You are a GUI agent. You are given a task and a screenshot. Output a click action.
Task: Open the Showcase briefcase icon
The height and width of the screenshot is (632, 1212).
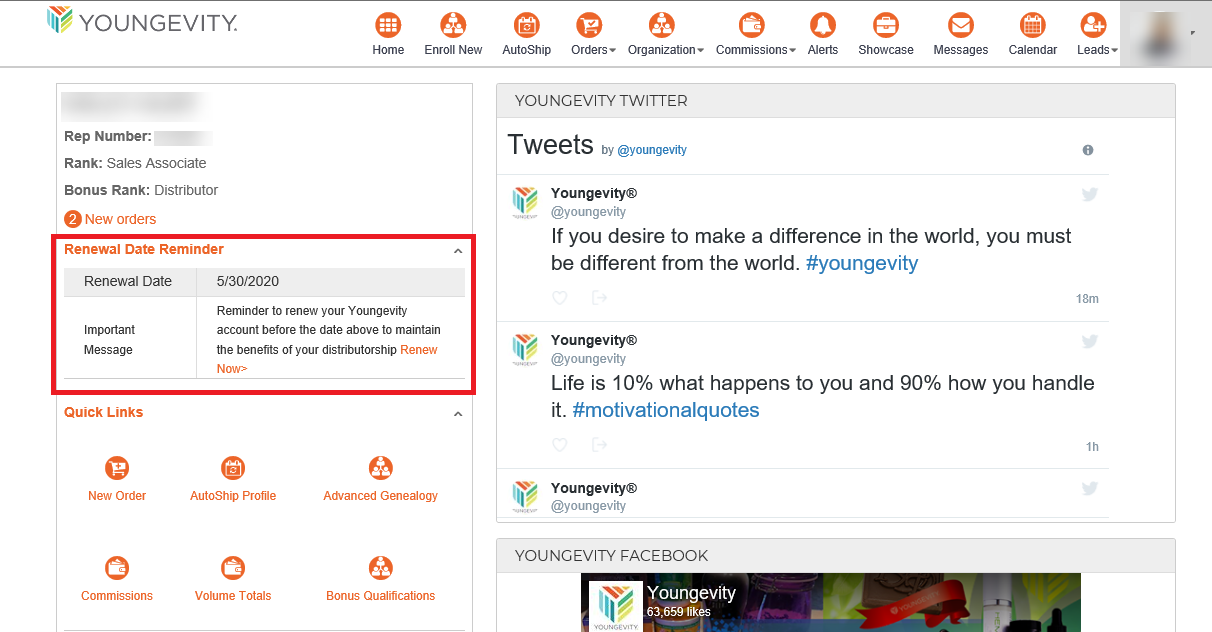[885, 26]
